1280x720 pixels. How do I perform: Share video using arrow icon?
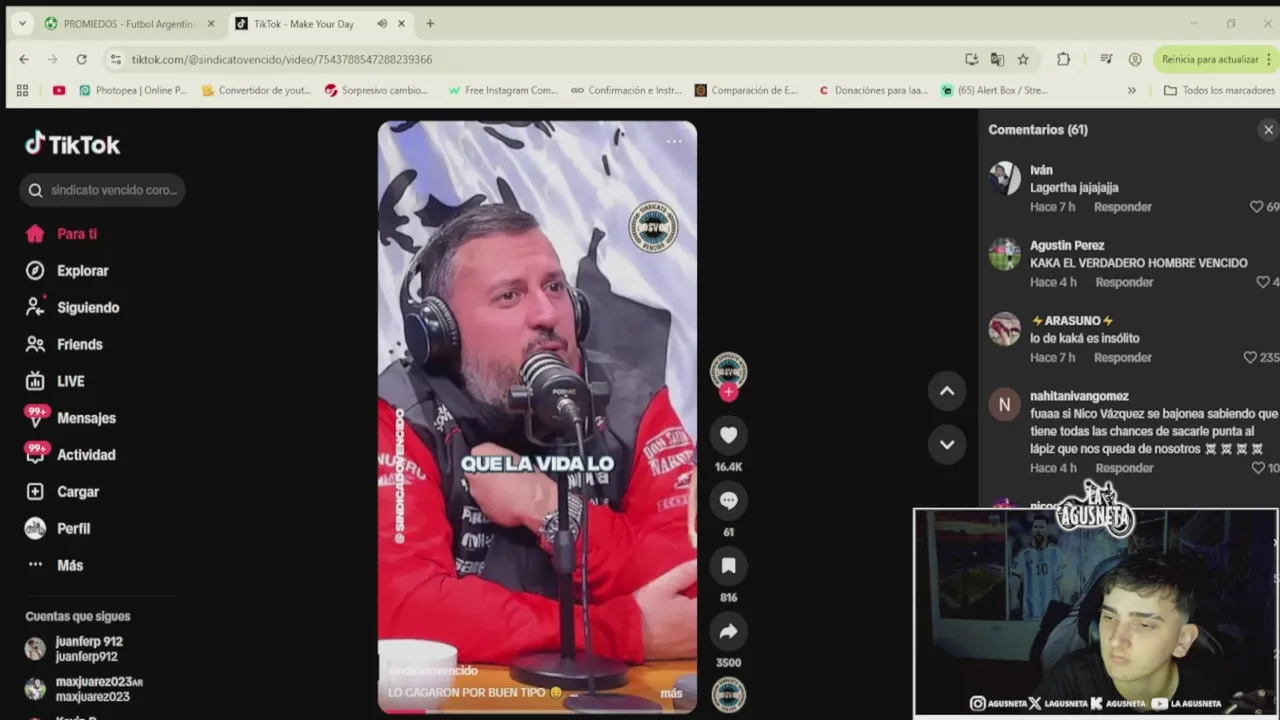point(728,631)
